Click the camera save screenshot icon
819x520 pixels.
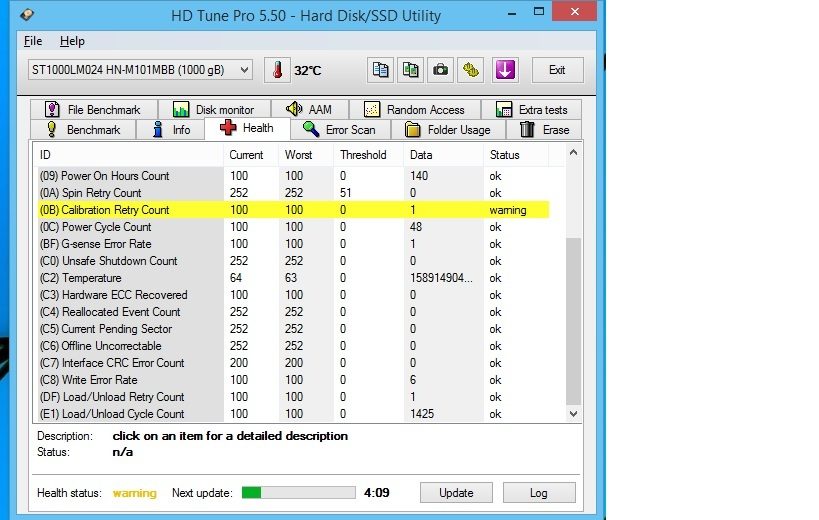click(x=440, y=69)
